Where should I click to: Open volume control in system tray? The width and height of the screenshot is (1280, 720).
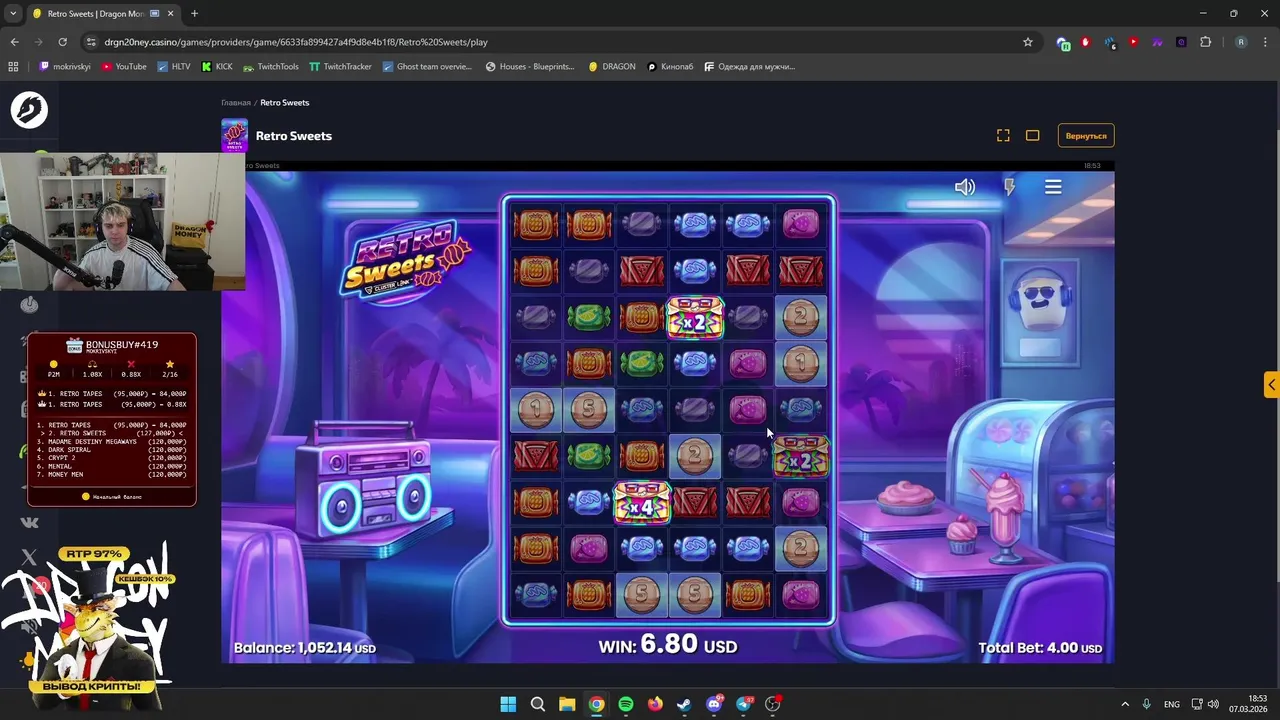pyautogui.click(x=1213, y=704)
